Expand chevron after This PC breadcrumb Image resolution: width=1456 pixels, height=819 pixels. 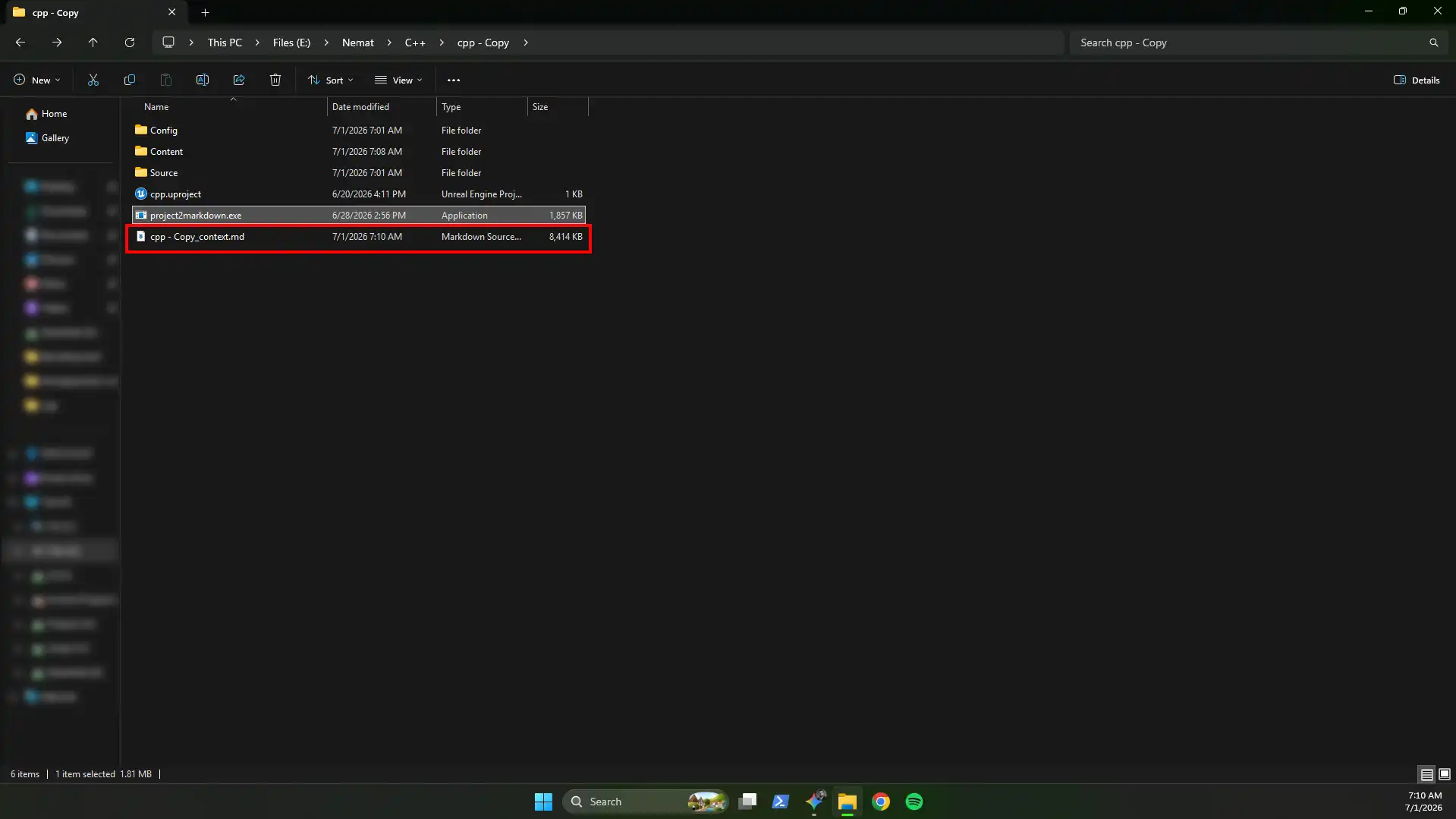pos(257,43)
